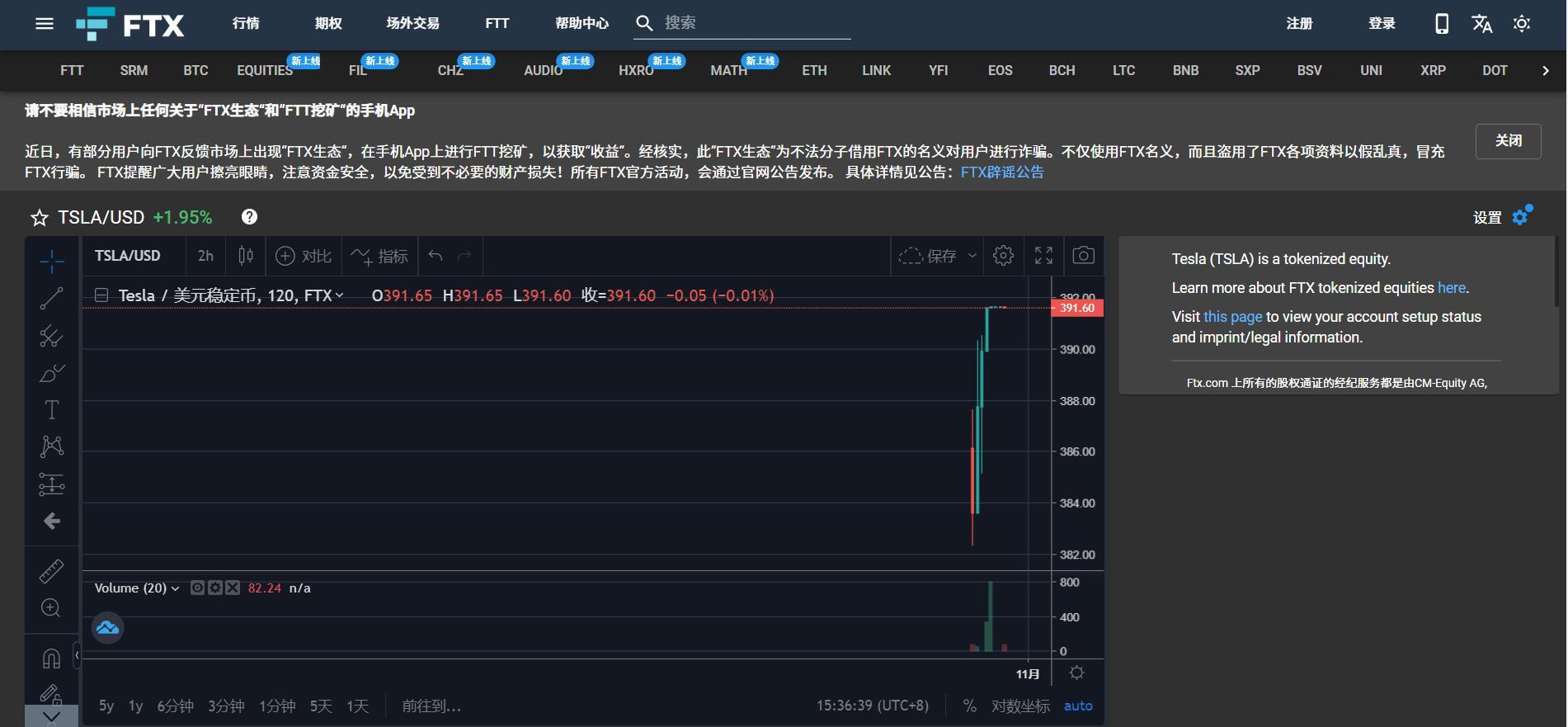
Task: Select the EQUITIES ticker tab
Action: (x=265, y=70)
